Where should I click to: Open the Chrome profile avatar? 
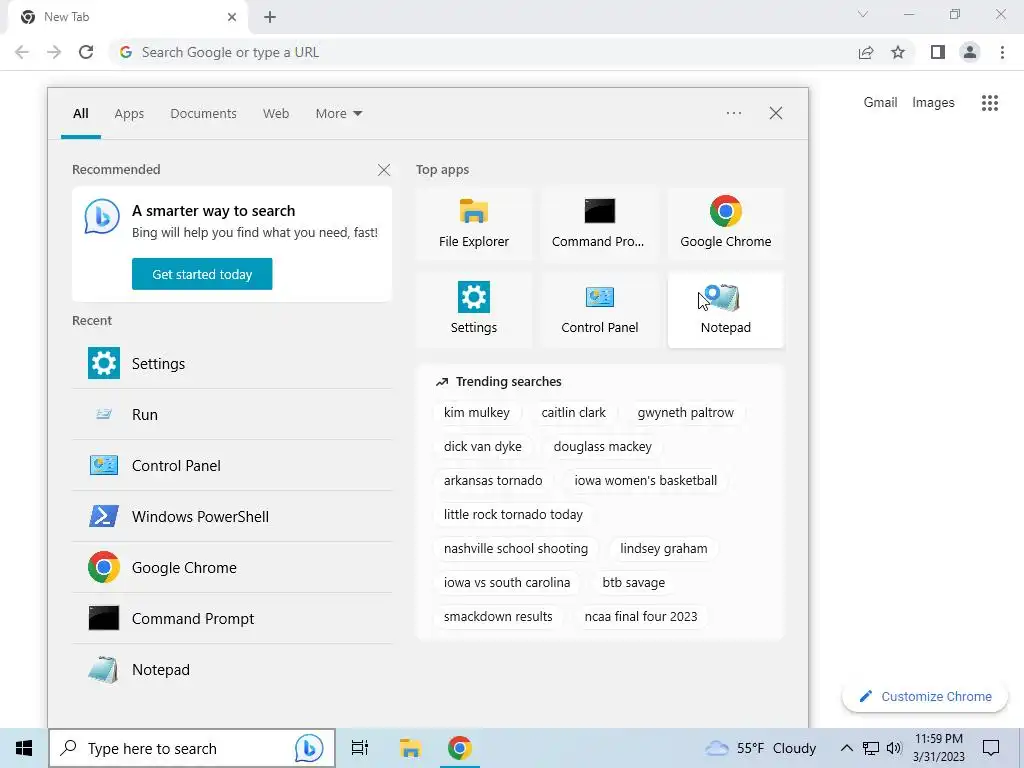(x=970, y=52)
